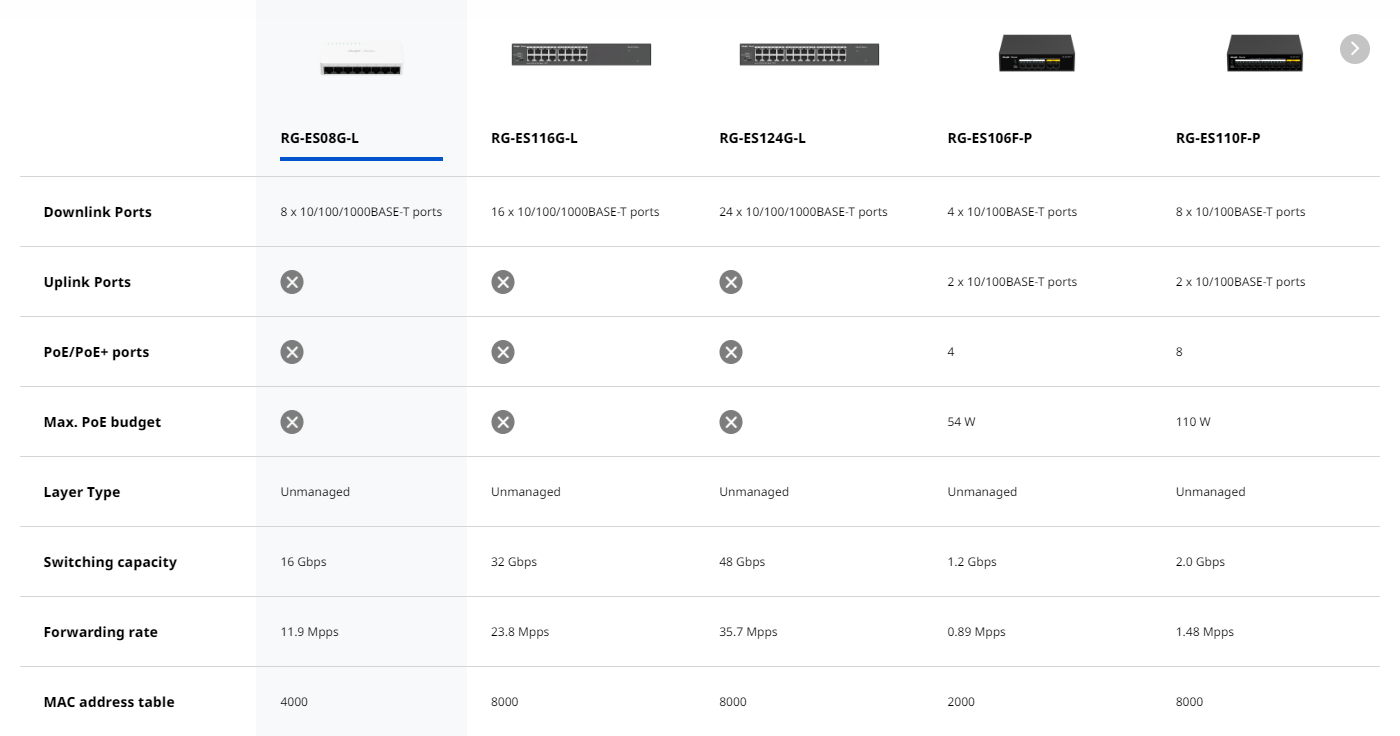Open the RG-ES08G-L product image
The height and width of the screenshot is (736, 1400).
point(361,56)
